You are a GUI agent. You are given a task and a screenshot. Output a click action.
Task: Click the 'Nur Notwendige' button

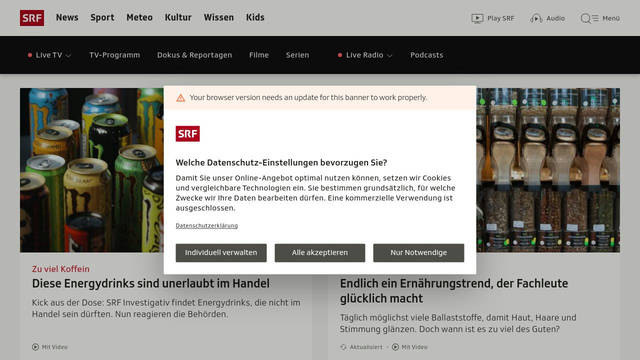click(x=418, y=253)
